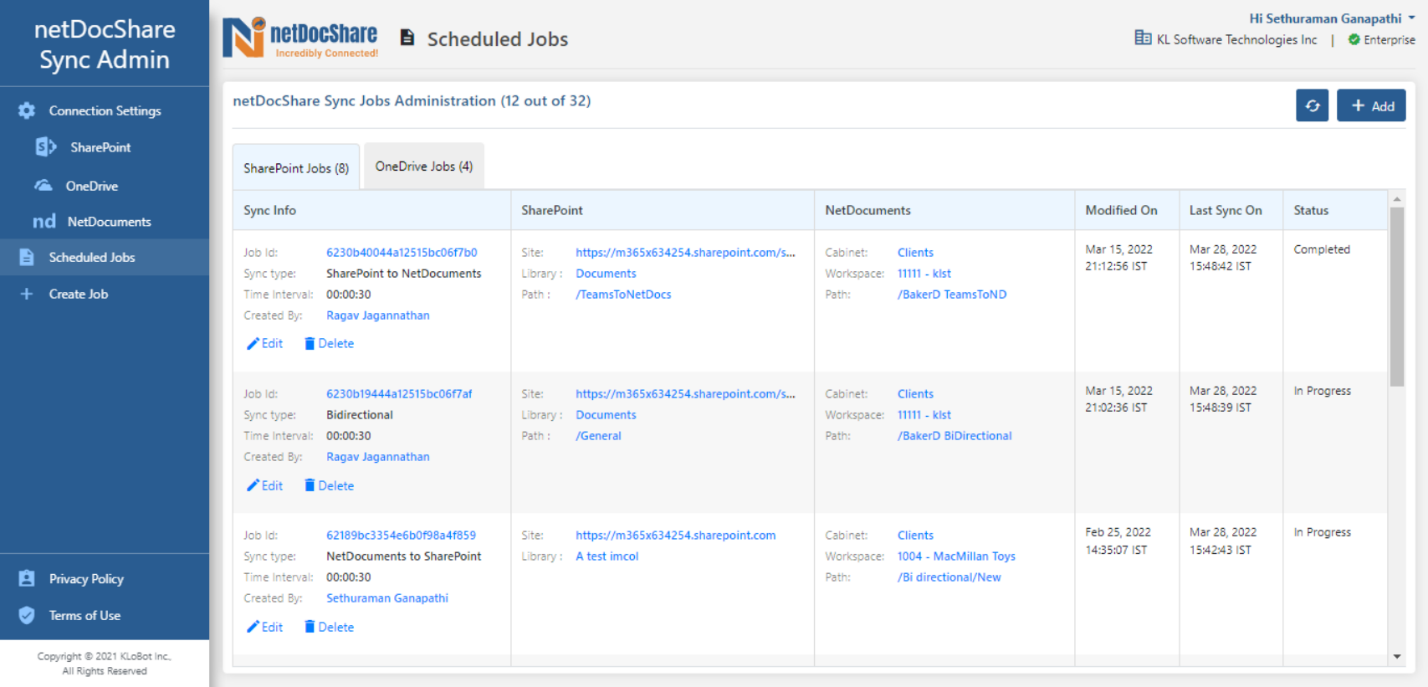Viewport: 1428px width, 687px height.
Task: Click the green Enterprise check icon
Action: [1354, 40]
